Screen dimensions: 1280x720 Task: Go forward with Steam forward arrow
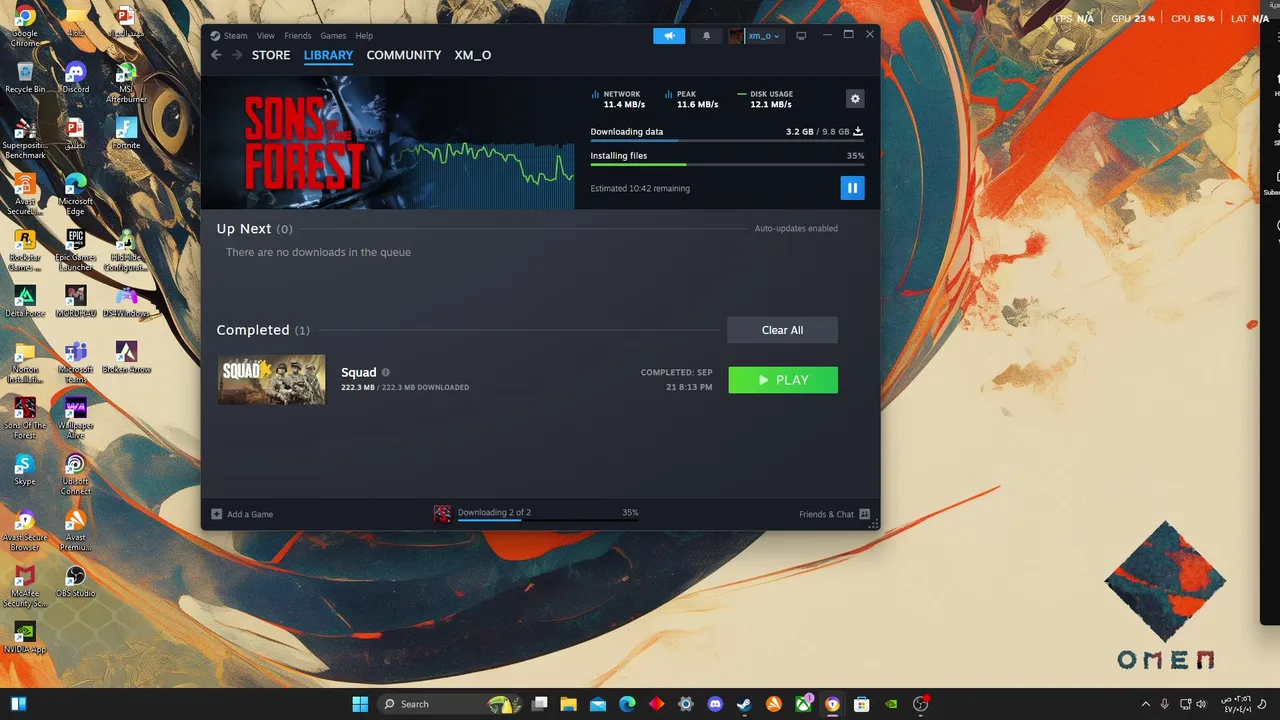point(237,55)
